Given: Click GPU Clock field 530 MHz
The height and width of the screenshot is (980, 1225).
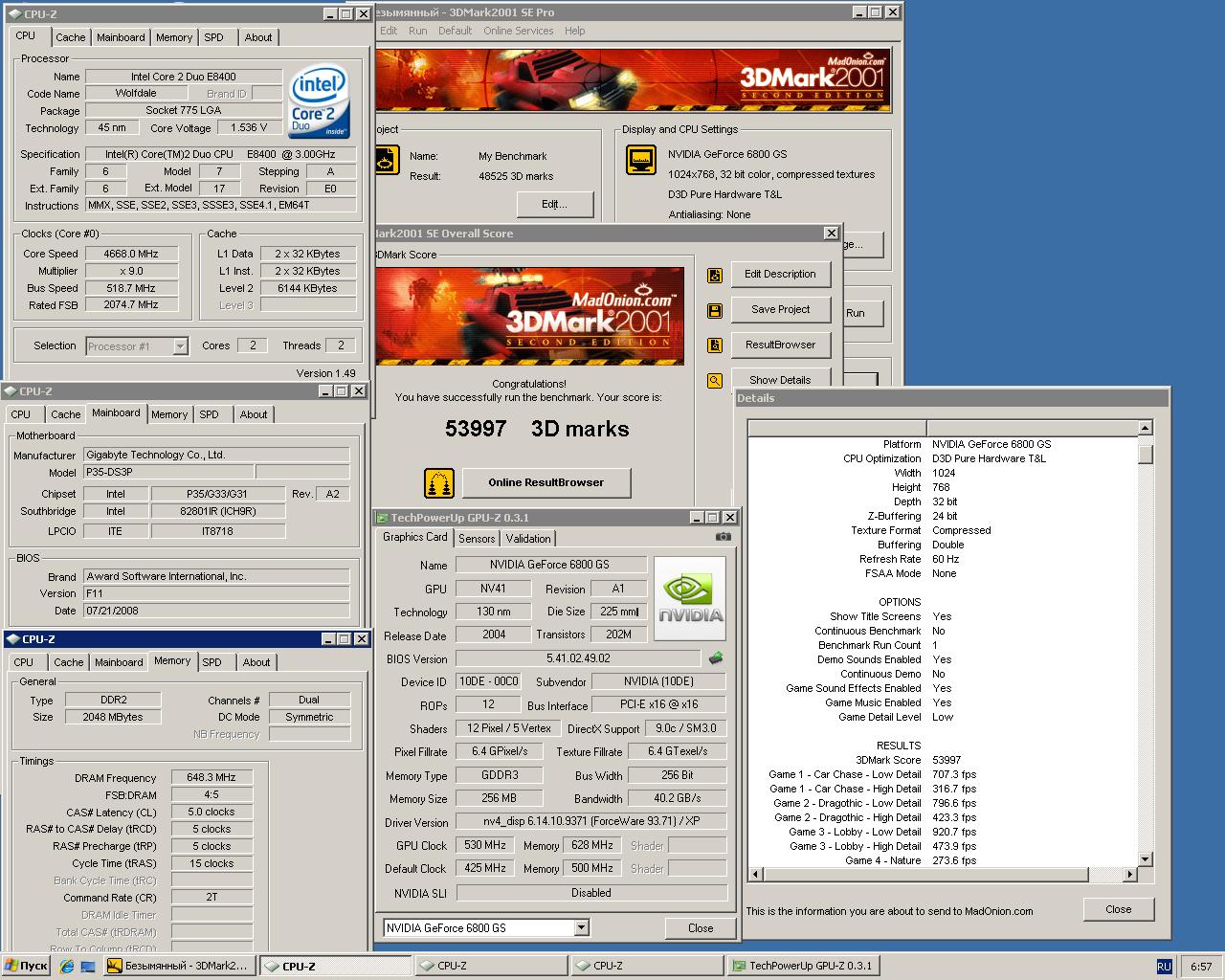Looking at the screenshot, I should point(485,845).
